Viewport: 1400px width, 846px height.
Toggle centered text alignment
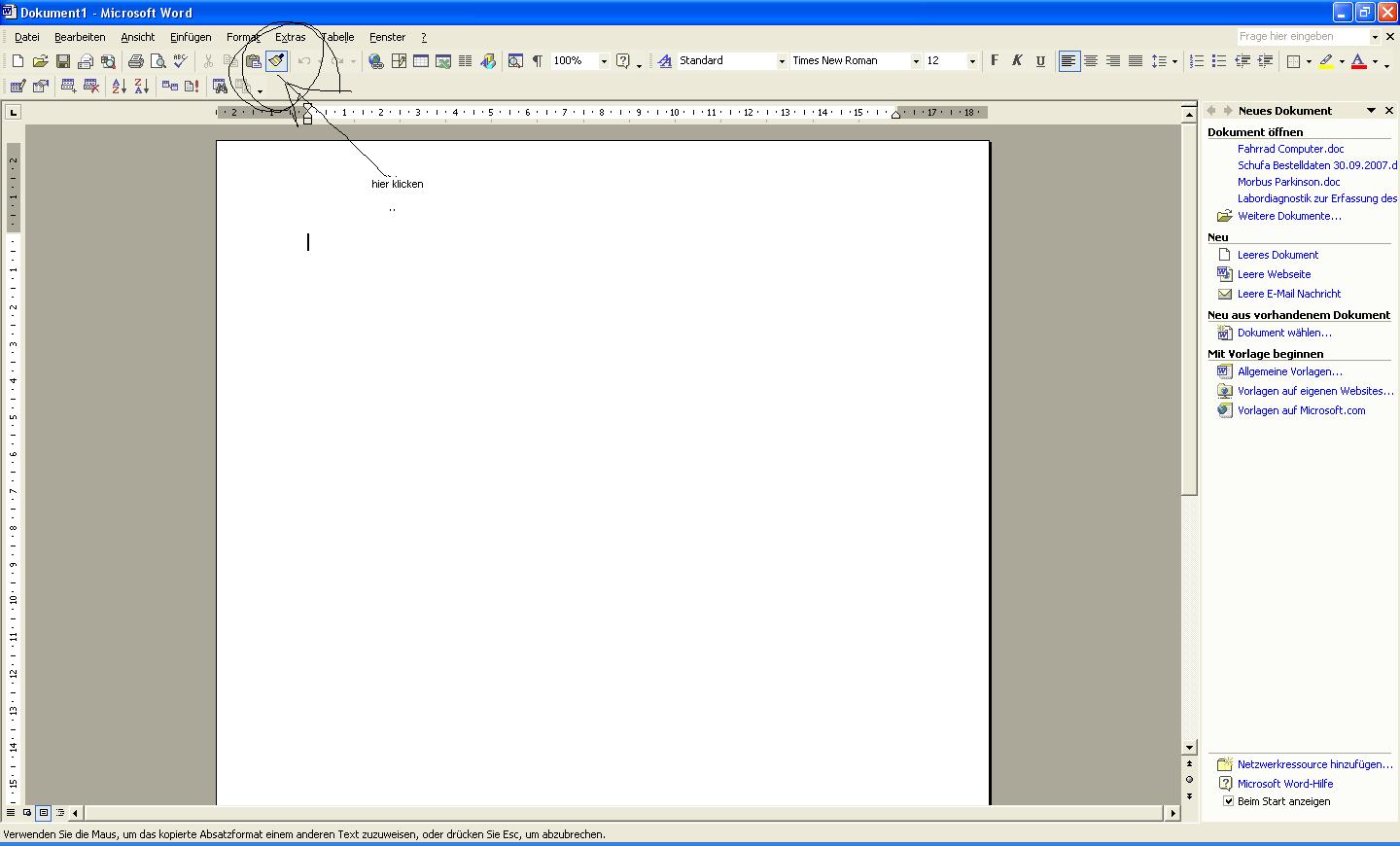1091,61
